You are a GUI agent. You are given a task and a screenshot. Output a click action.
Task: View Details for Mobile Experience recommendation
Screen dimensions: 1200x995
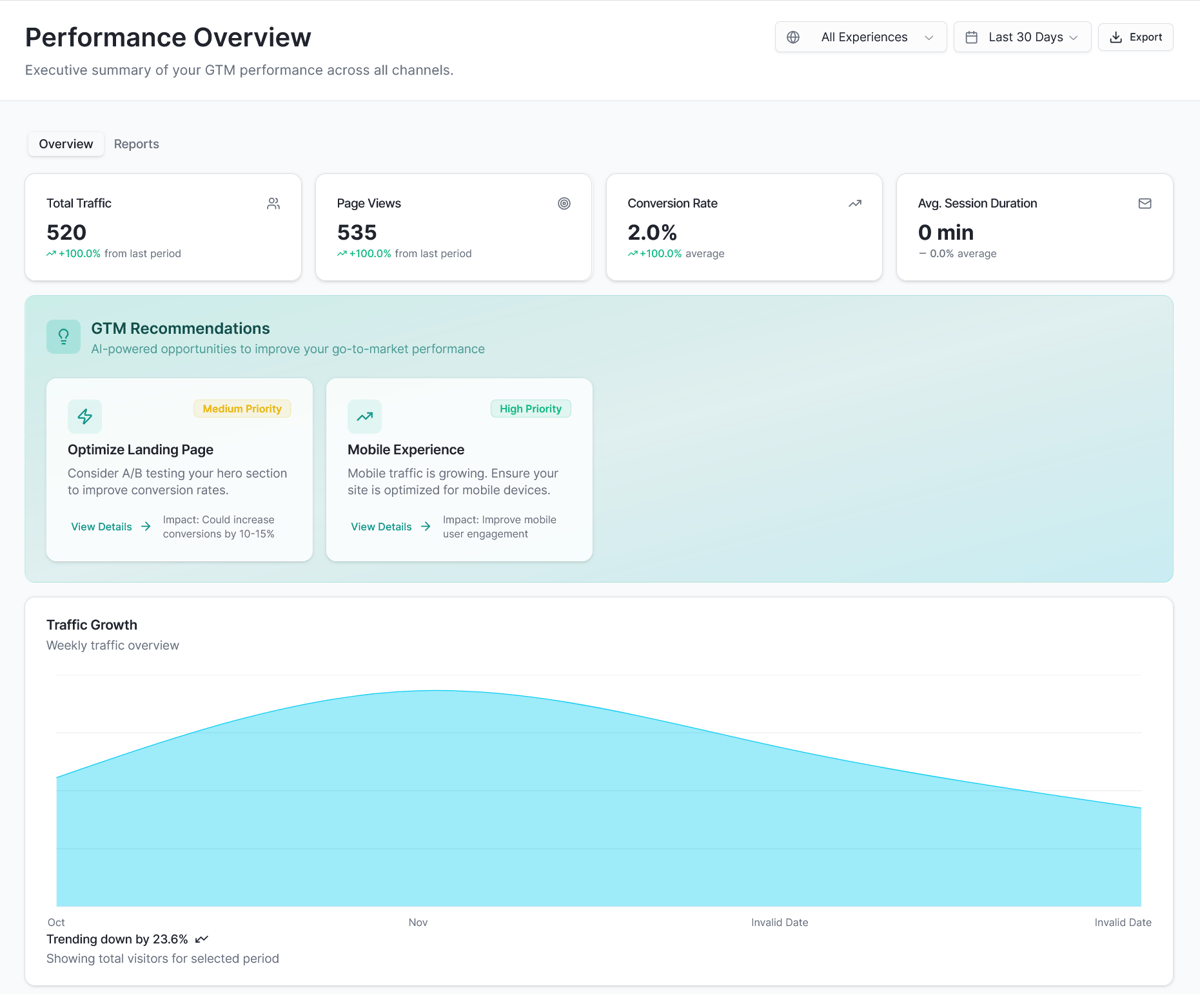tap(390, 526)
